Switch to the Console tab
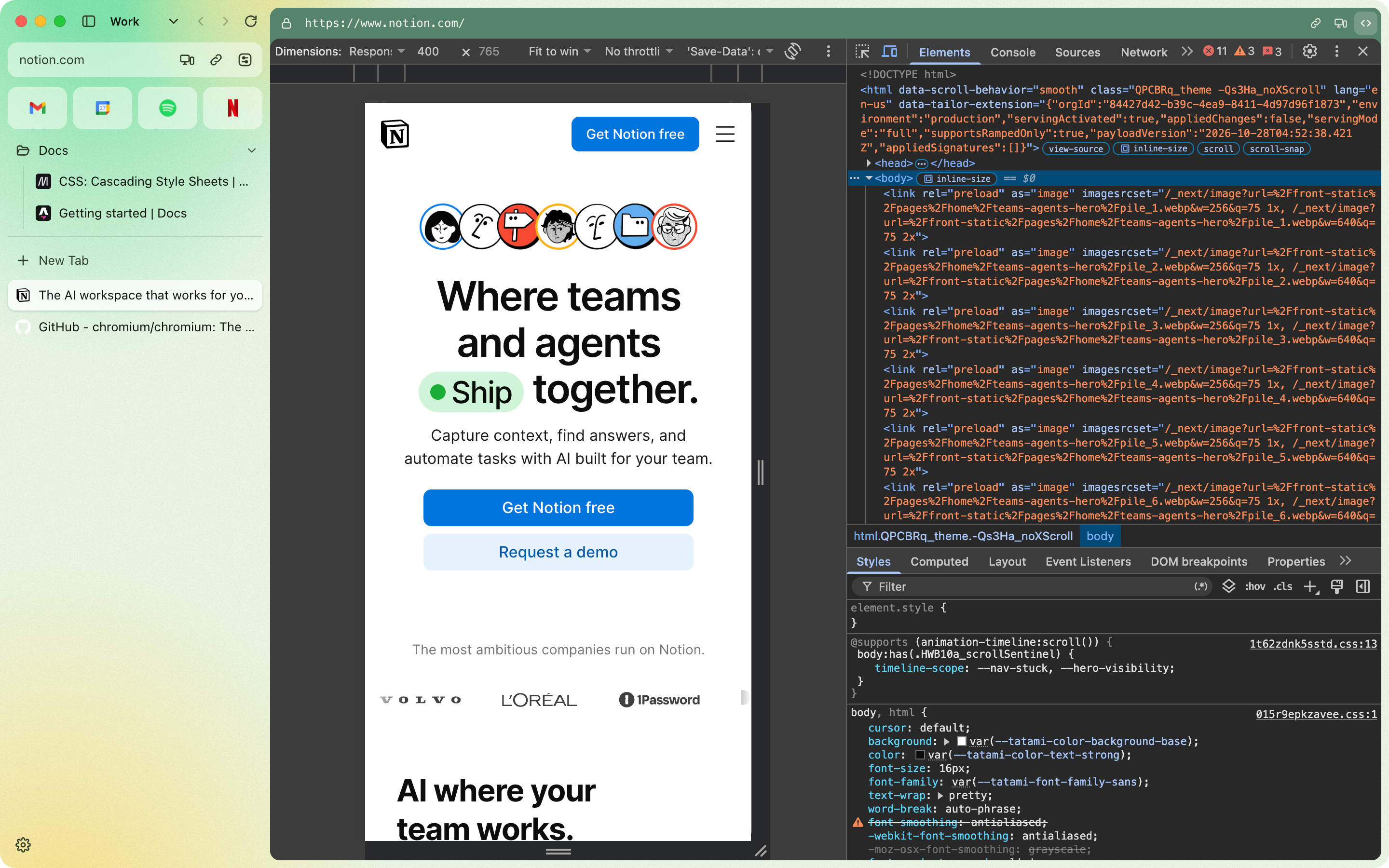The width and height of the screenshot is (1389, 868). (1012, 52)
